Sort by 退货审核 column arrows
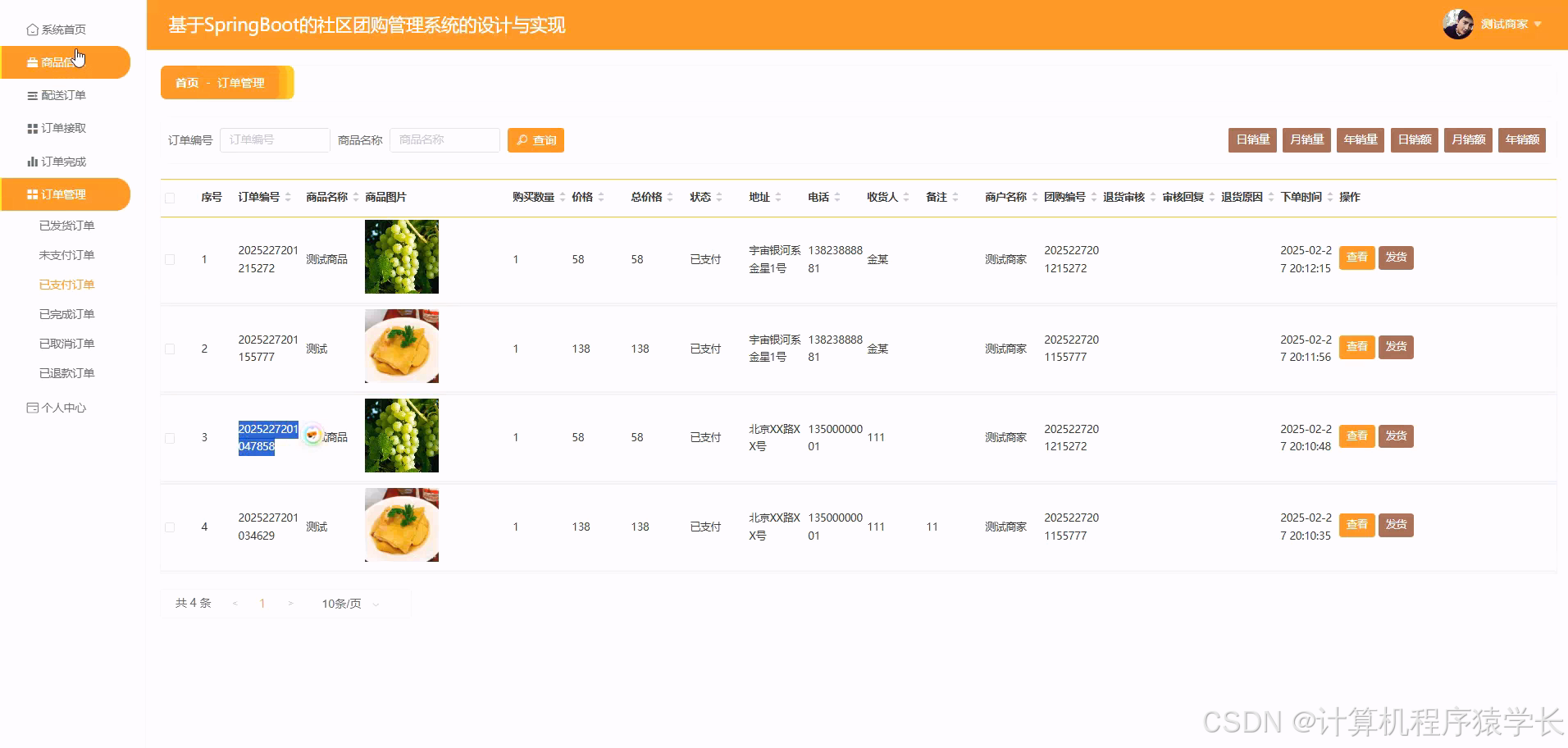Screen dimensions: 1568x748 pos(1153,197)
